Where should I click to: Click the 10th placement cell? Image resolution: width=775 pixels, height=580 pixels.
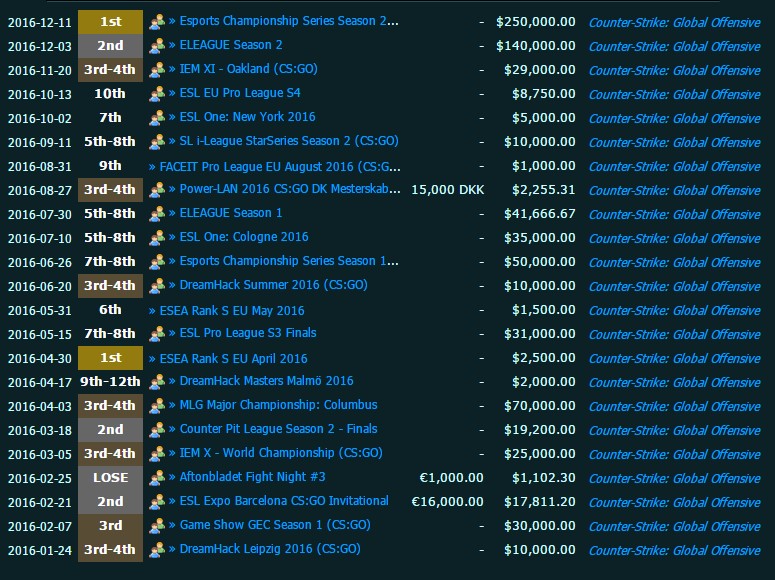coord(110,93)
